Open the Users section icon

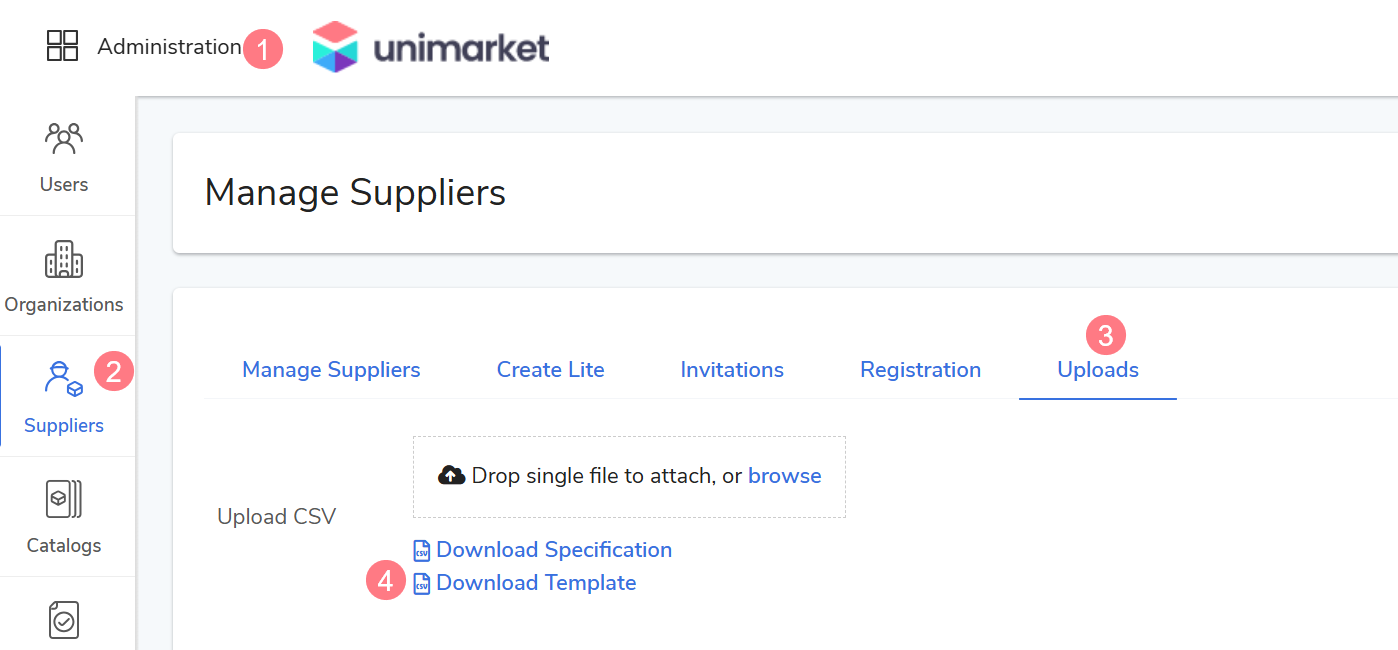coord(64,138)
